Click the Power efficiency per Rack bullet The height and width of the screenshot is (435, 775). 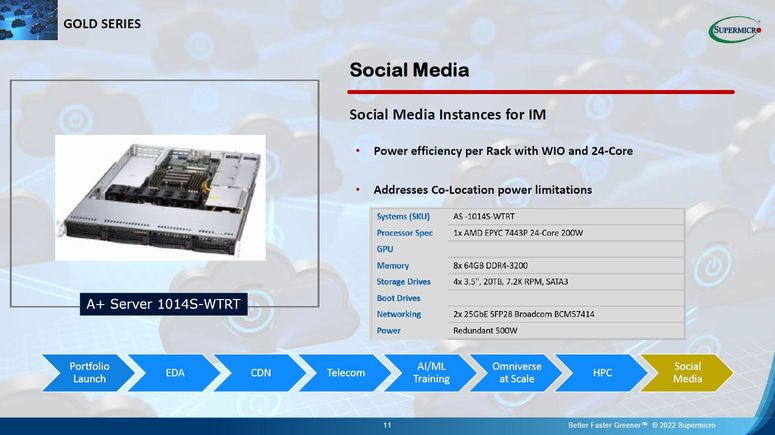pyautogui.click(x=503, y=151)
